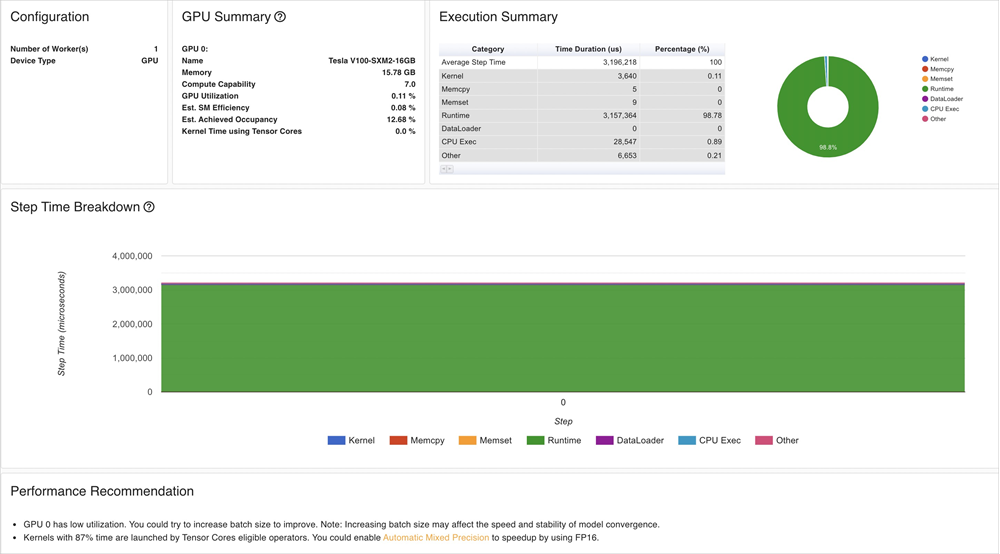Click next page arrow under execution table
Screen dimensions: 1000x554
450,169
